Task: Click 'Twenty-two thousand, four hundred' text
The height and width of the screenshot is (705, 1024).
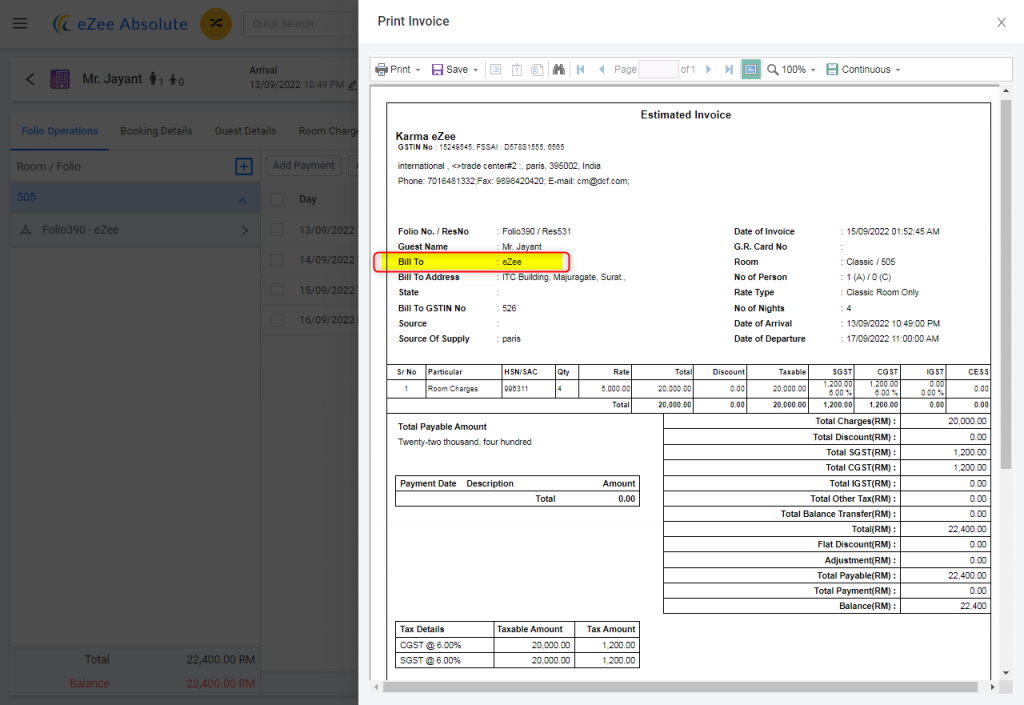Action: click(x=464, y=442)
